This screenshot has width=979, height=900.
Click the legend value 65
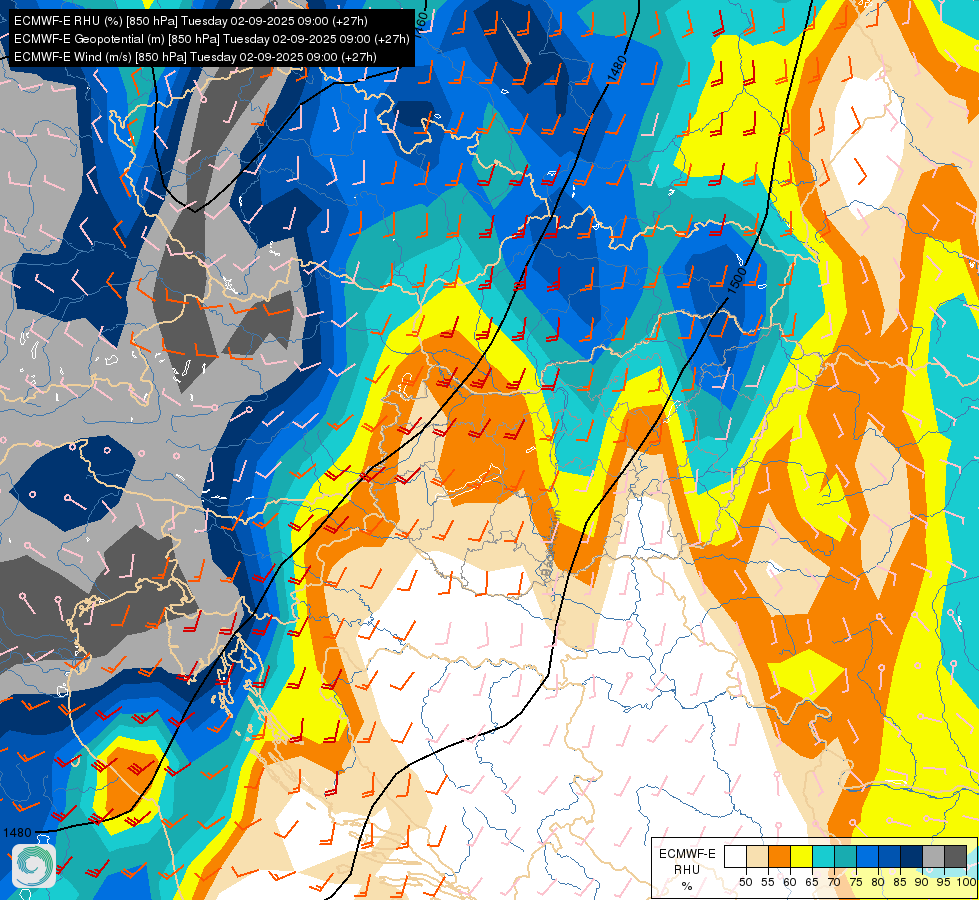812,882
